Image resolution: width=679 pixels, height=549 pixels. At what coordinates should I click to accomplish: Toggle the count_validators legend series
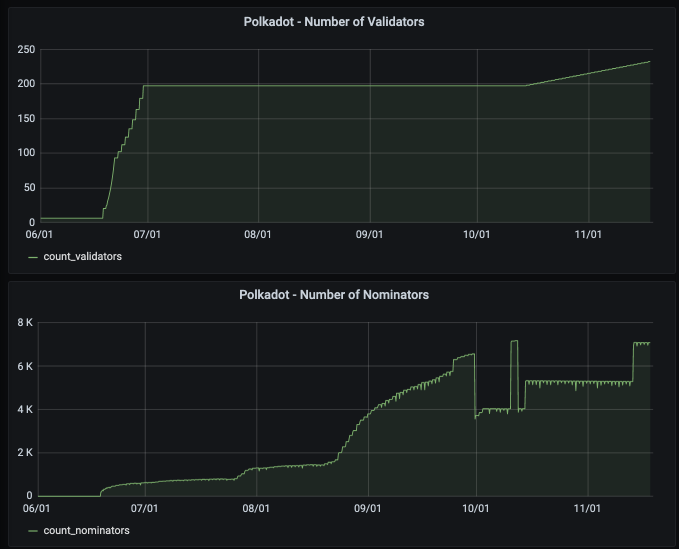click(x=82, y=257)
